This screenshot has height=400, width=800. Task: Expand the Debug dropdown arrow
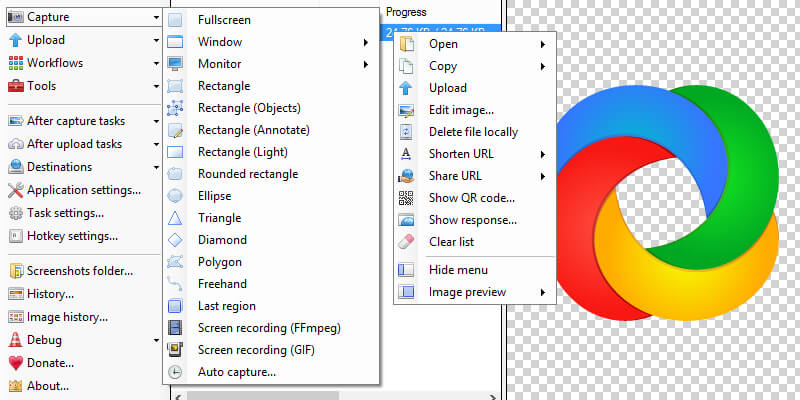tap(156, 340)
